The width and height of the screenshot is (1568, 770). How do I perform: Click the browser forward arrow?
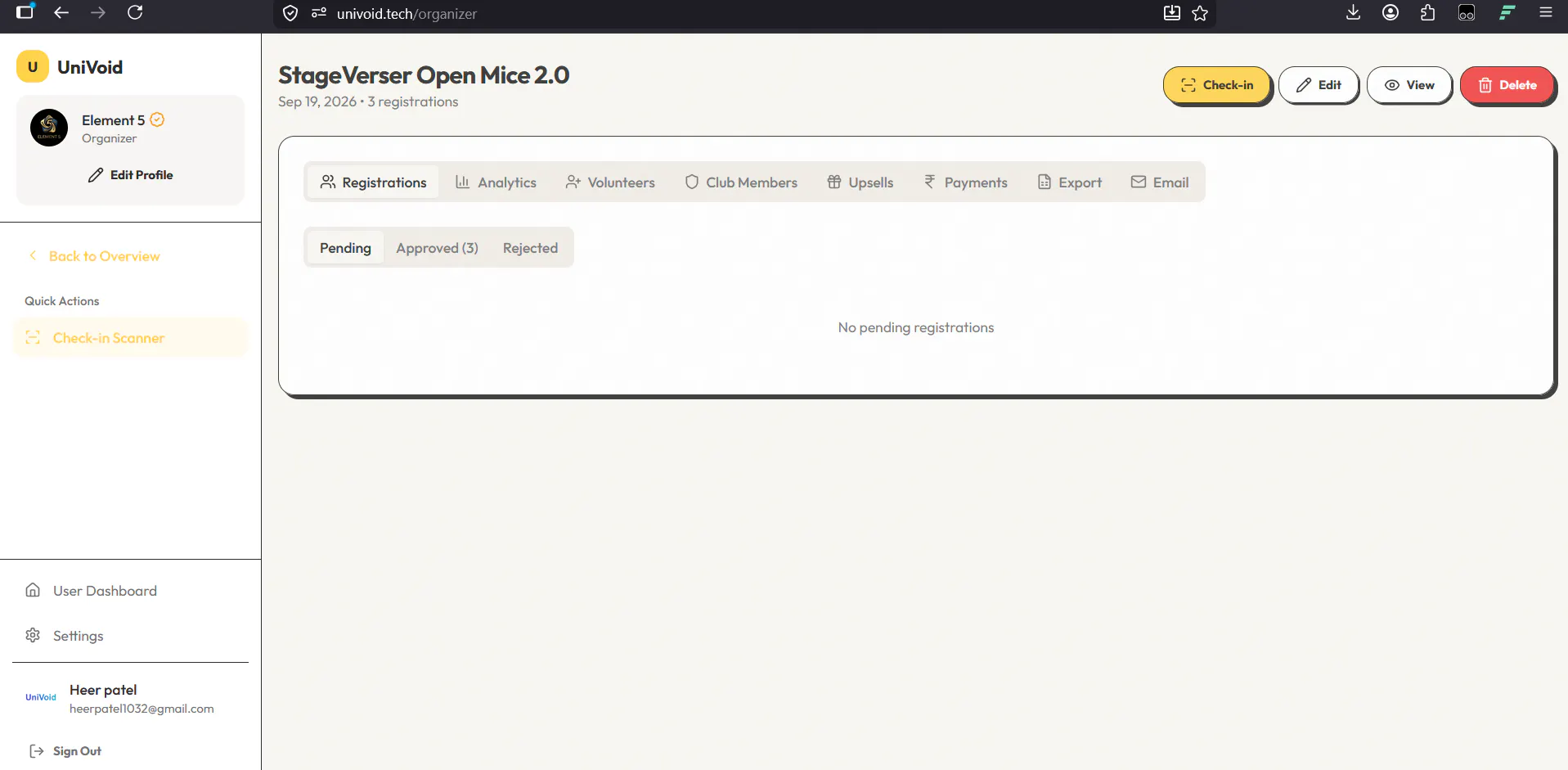[98, 12]
